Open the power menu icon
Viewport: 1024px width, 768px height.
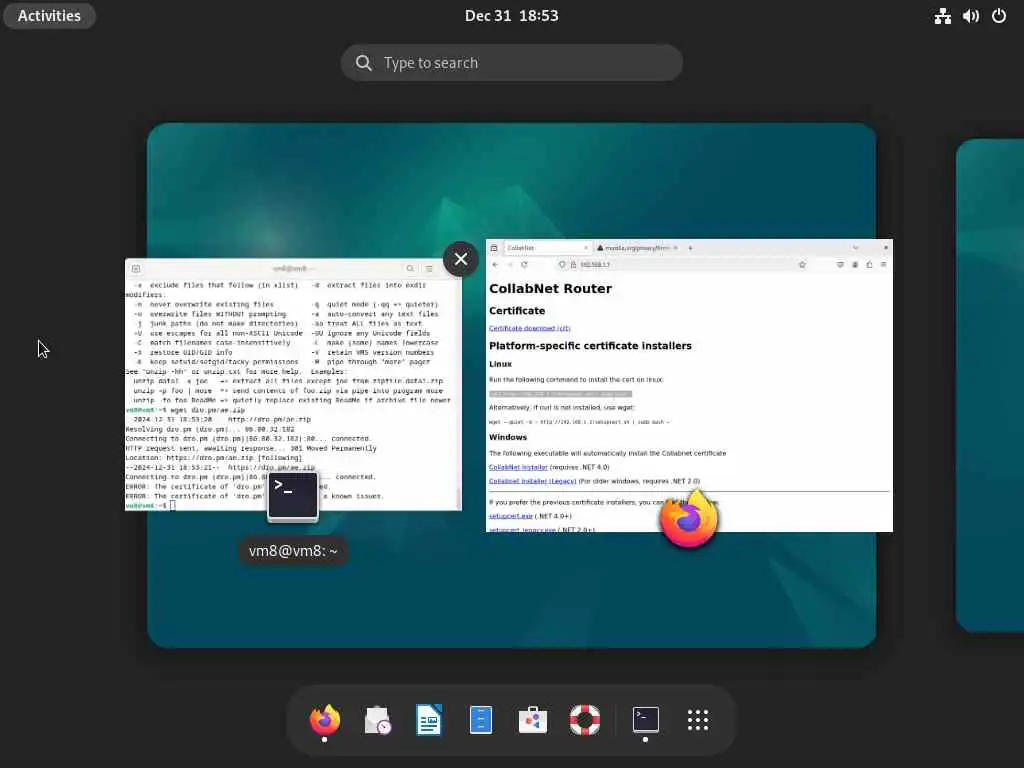[x=999, y=16]
